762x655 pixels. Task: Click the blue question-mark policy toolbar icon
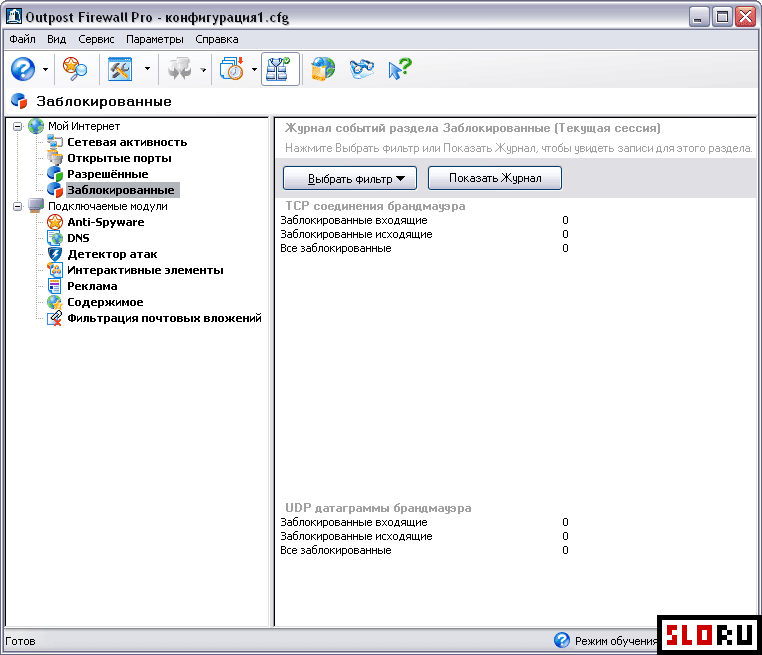(23, 69)
